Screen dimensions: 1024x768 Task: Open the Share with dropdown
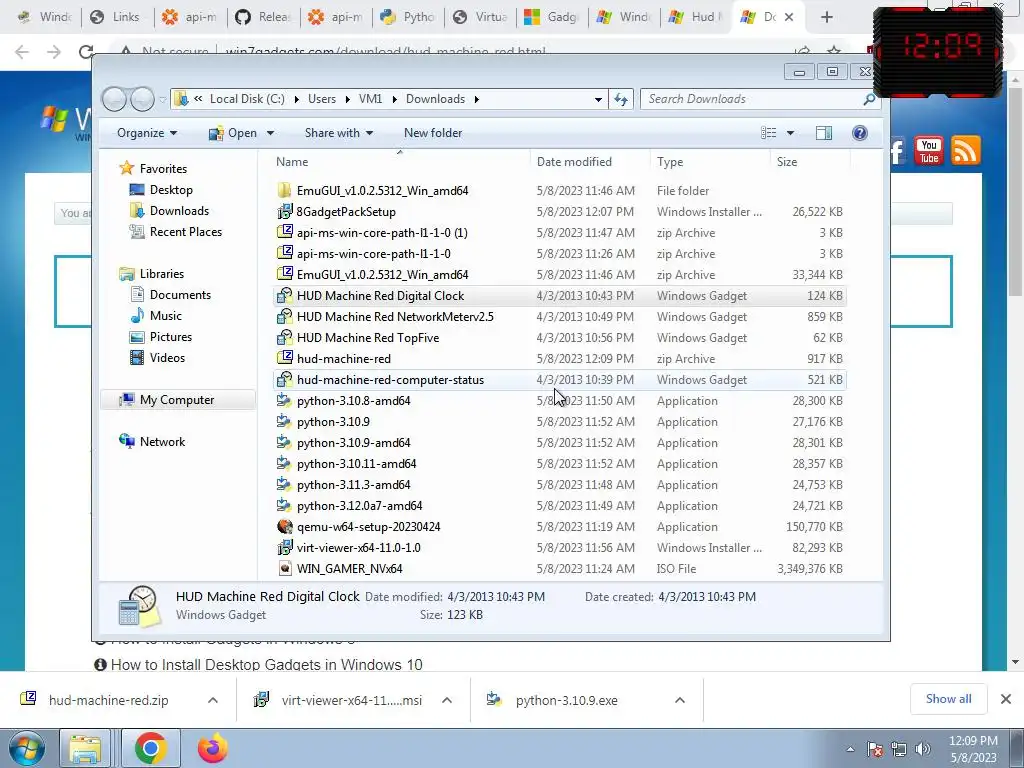(x=339, y=133)
